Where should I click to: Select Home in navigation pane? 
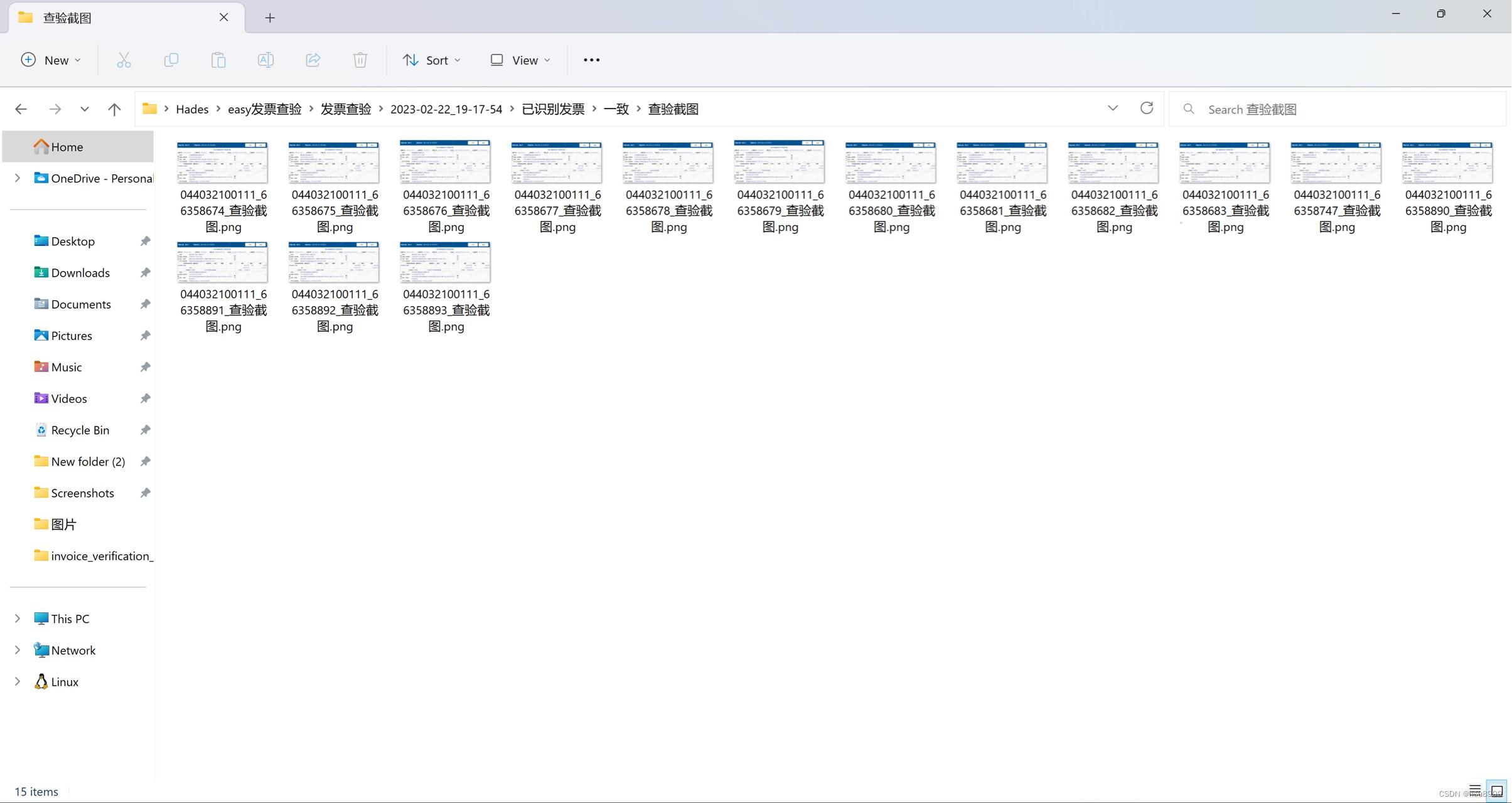coord(78,147)
